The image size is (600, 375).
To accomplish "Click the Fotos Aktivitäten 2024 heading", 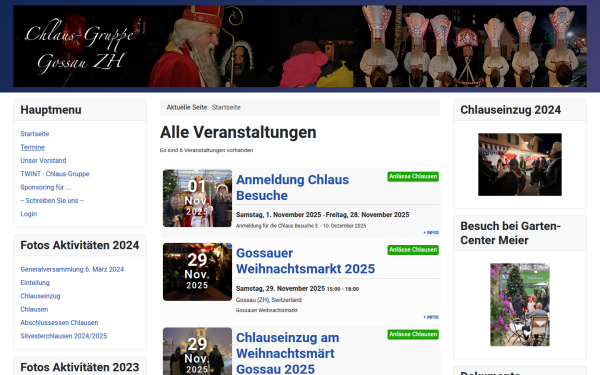I will click(80, 245).
